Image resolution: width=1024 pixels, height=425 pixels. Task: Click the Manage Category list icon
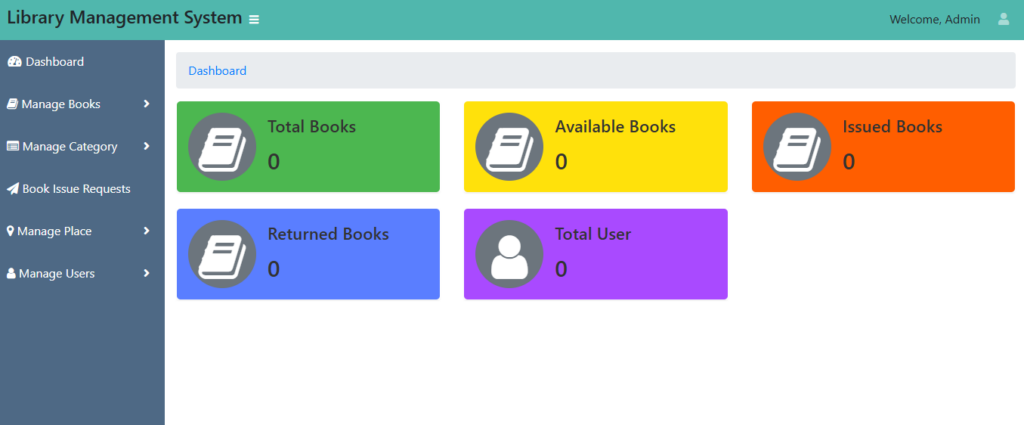click(x=13, y=146)
